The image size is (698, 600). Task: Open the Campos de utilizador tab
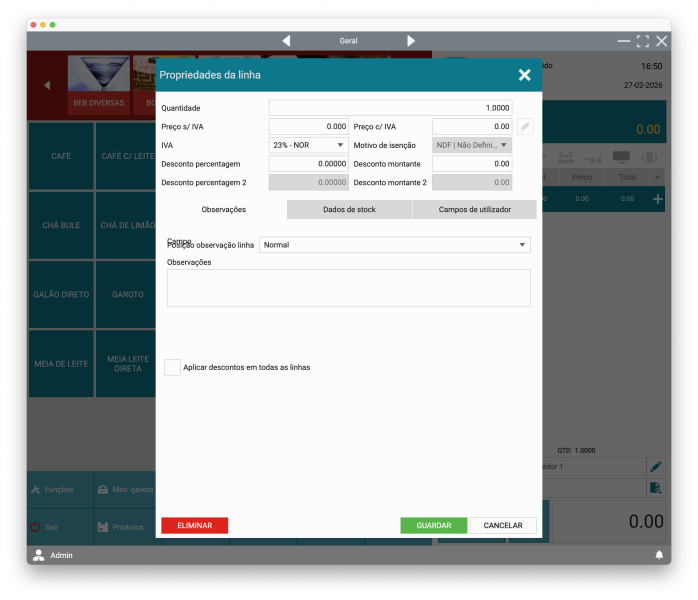(474, 209)
